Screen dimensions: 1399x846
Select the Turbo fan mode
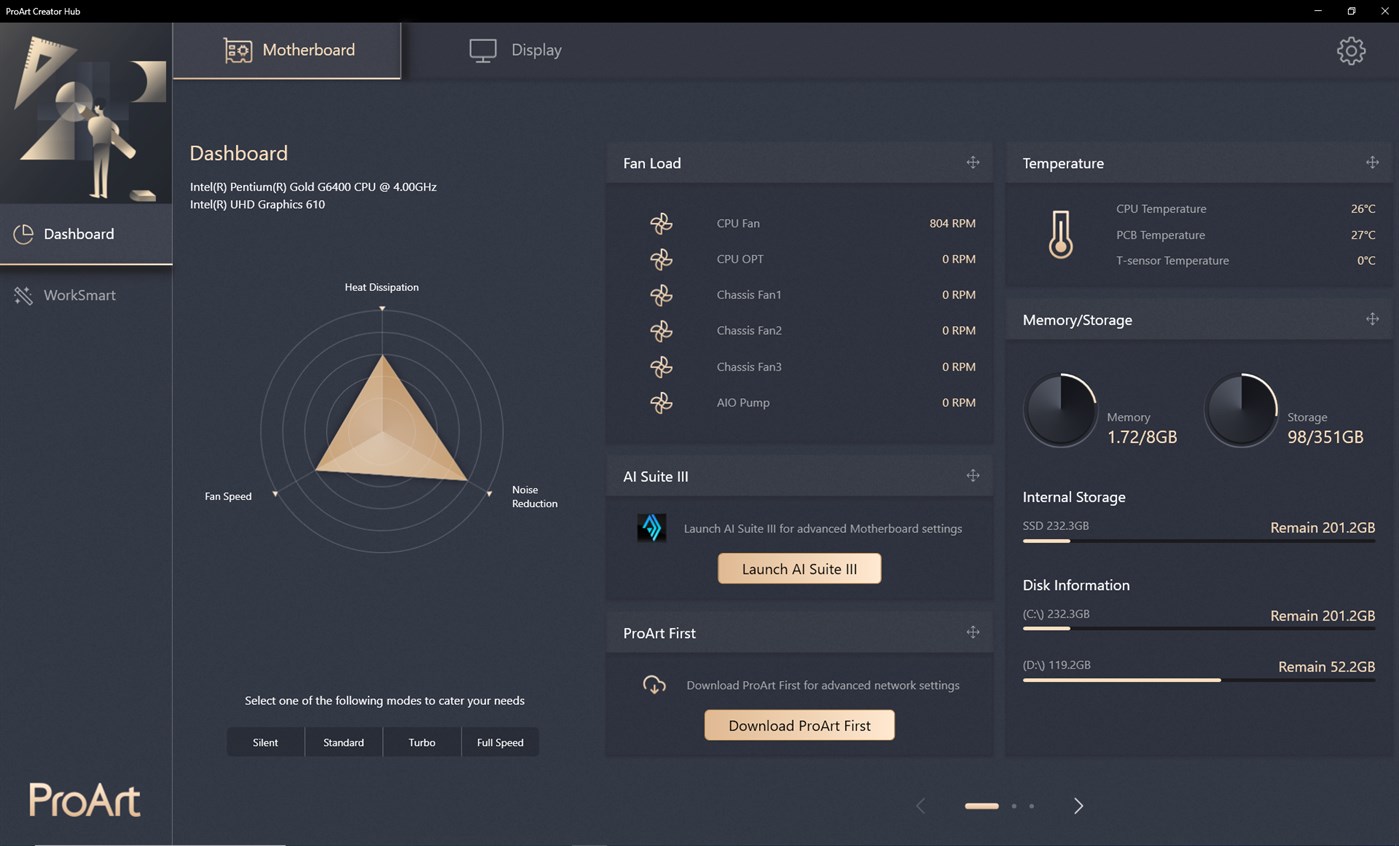tap(422, 742)
